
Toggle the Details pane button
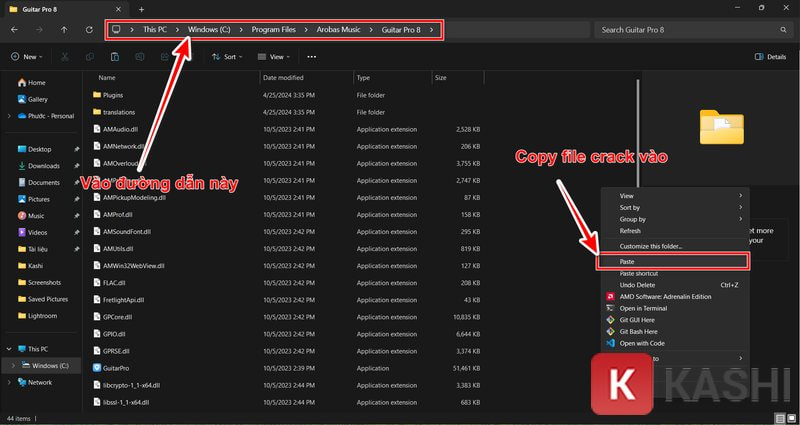[x=770, y=57]
